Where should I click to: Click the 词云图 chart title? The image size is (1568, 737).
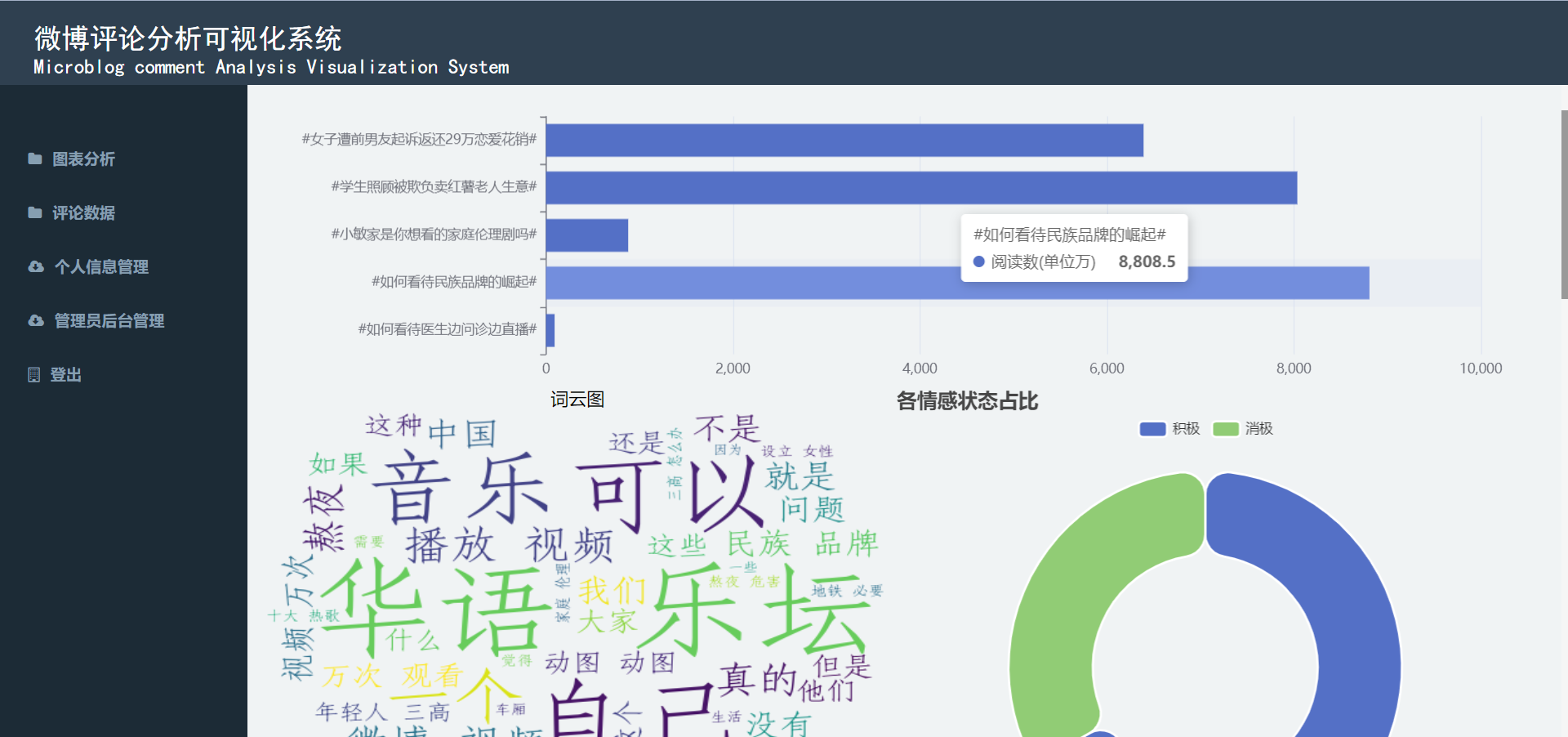point(577,400)
